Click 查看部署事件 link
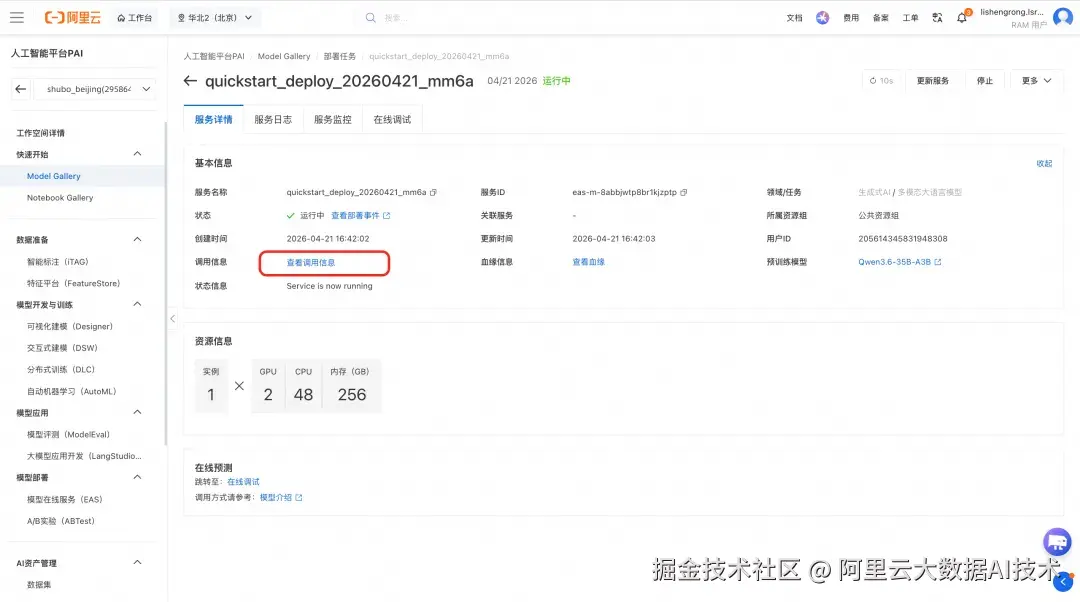The width and height of the screenshot is (1080, 602). coord(360,216)
